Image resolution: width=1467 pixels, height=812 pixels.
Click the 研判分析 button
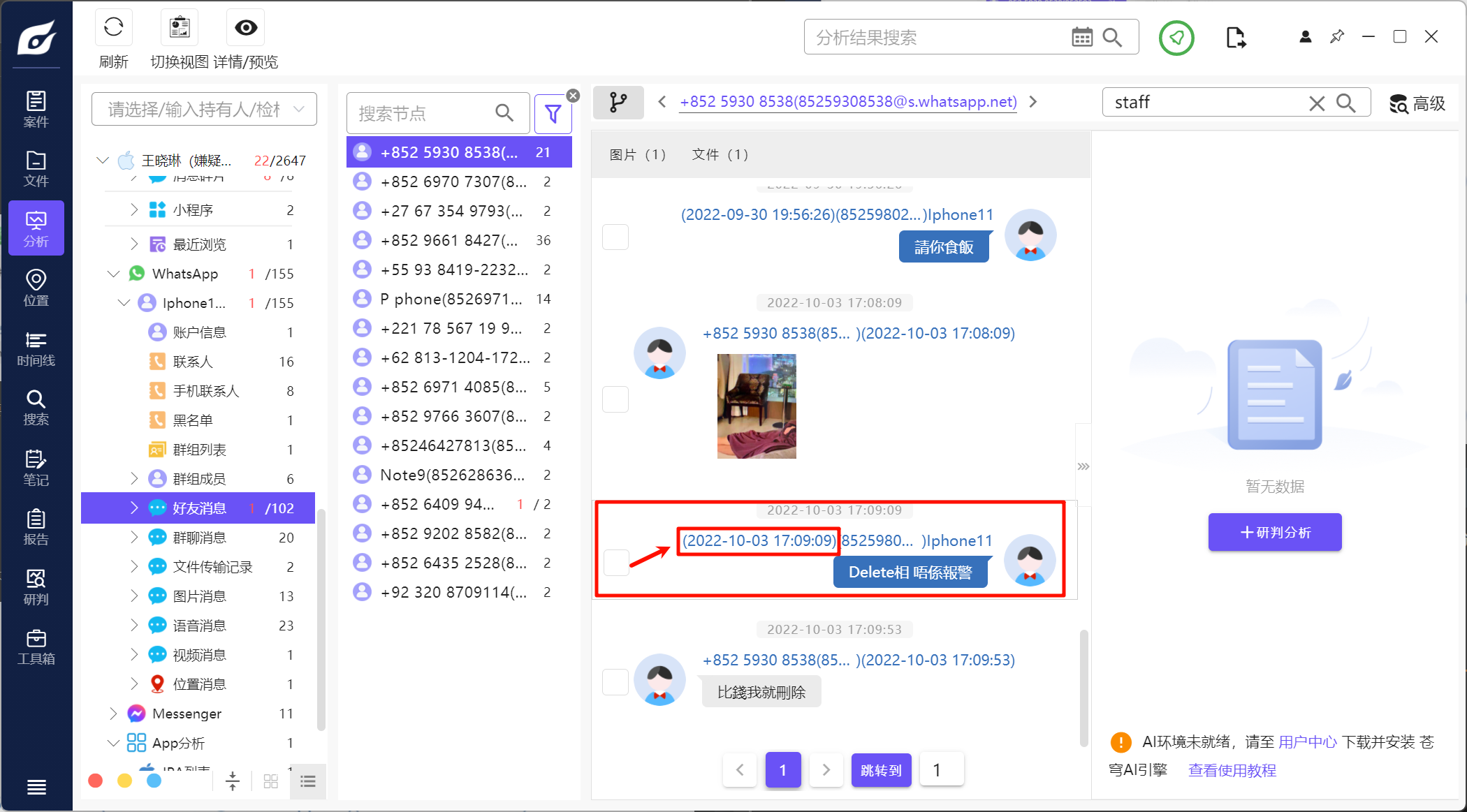pyautogui.click(x=1274, y=533)
